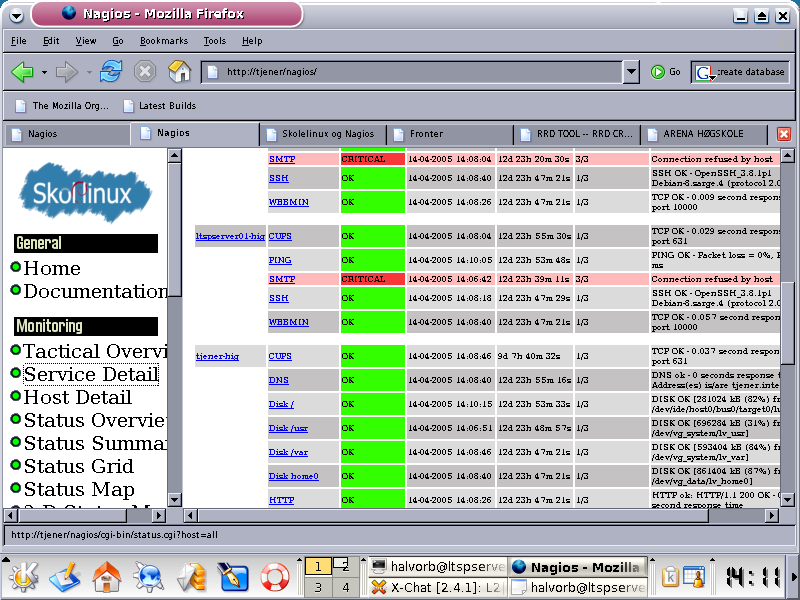Click the green Back arrow button
Screen dimensions: 800x600
[x=22, y=72]
